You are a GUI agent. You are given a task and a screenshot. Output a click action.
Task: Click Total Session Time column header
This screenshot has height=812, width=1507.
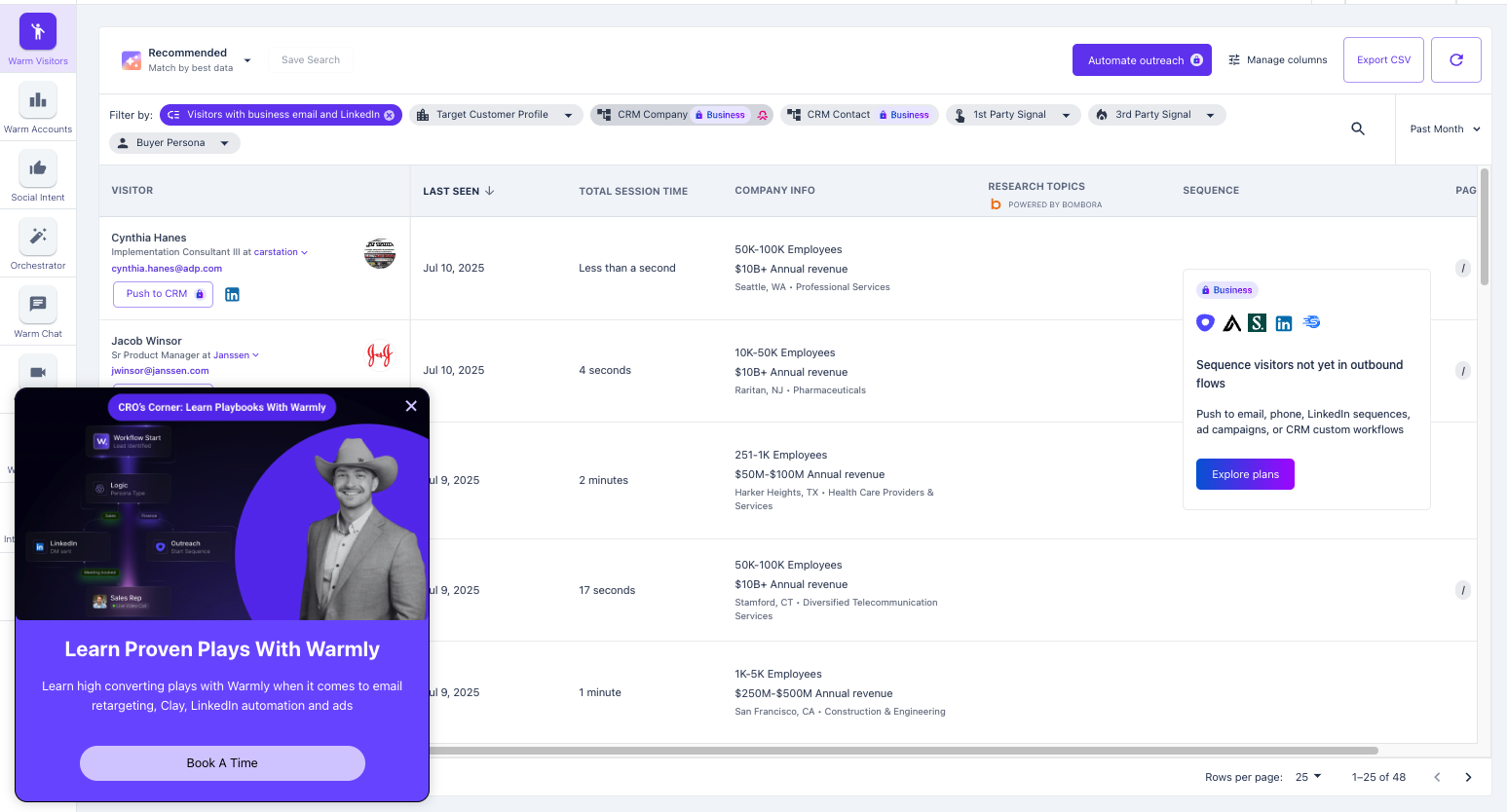(633, 192)
